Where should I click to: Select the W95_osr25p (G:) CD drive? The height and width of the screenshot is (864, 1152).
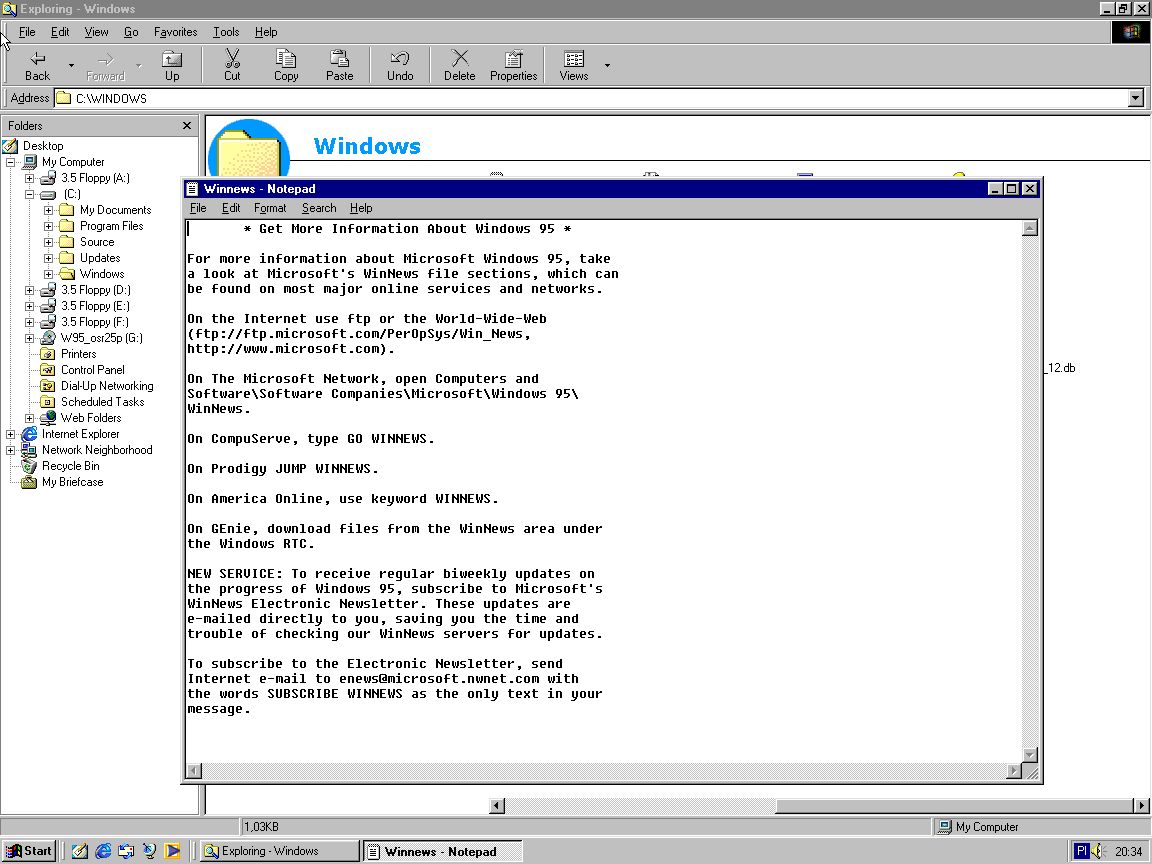(101, 338)
